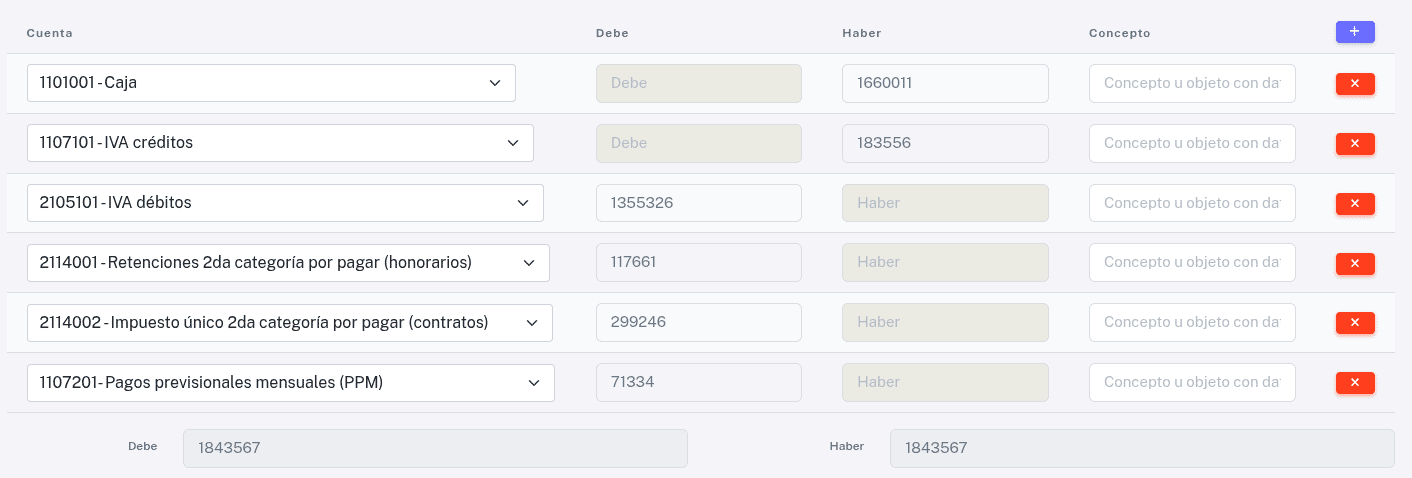
Task: Click the Haber field showing 1660011
Action: pos(945,83)
